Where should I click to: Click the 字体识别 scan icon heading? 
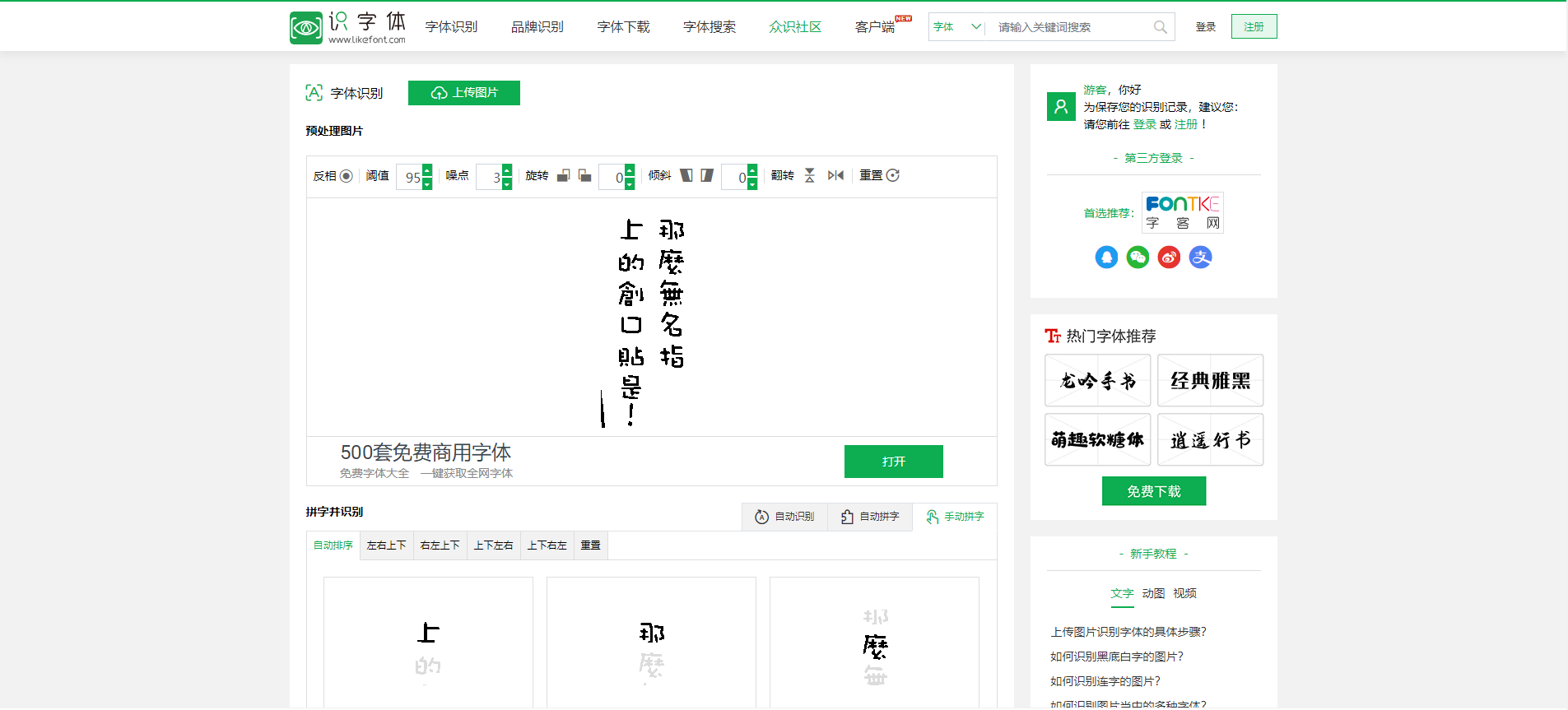[314, 93]
